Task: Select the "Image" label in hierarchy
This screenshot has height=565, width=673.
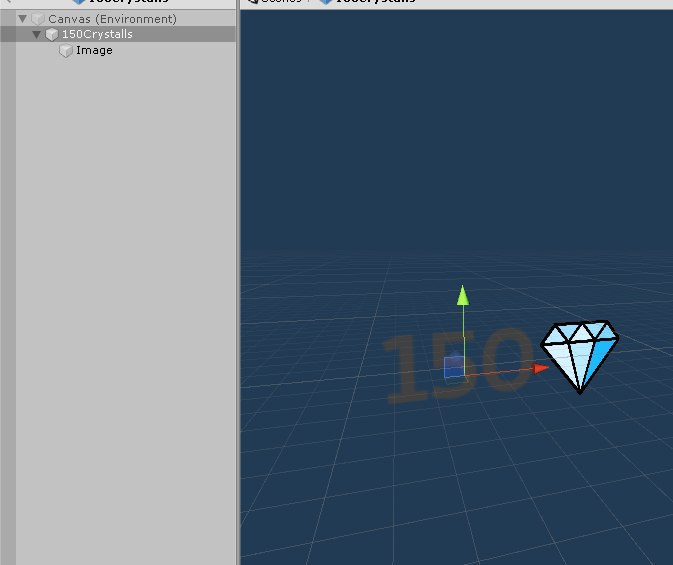Action: (x=94, y=50)
